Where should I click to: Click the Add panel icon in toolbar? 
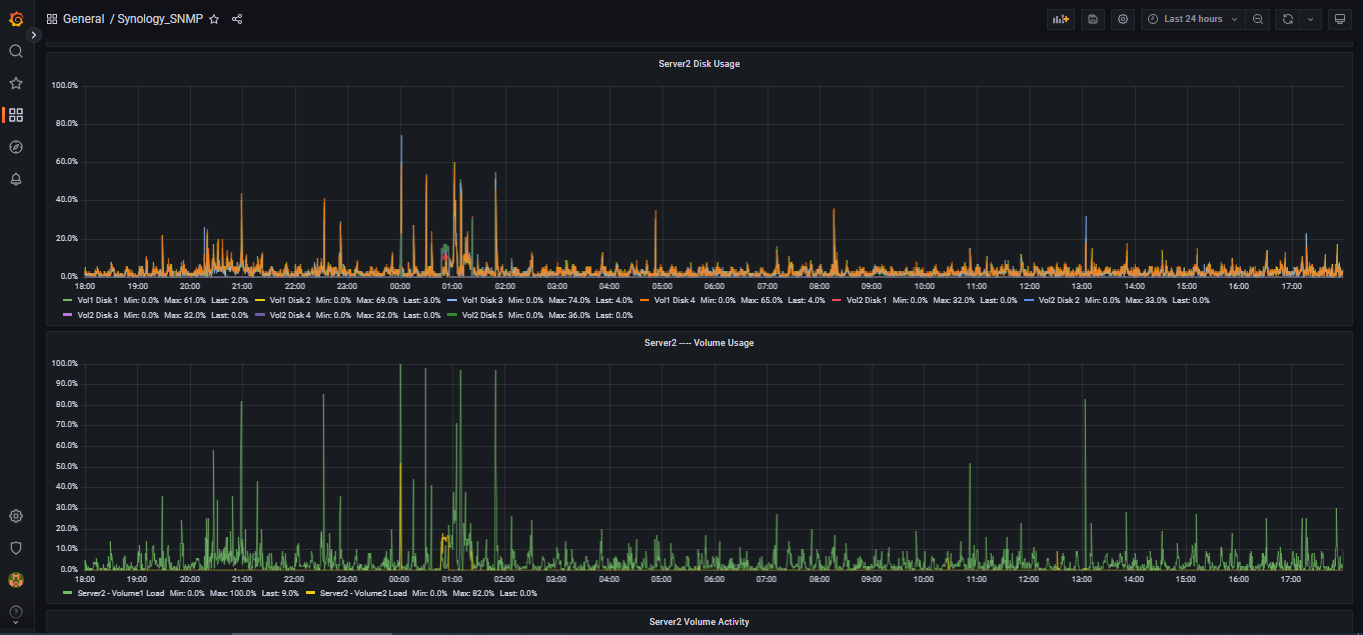tap(1060, 19)
